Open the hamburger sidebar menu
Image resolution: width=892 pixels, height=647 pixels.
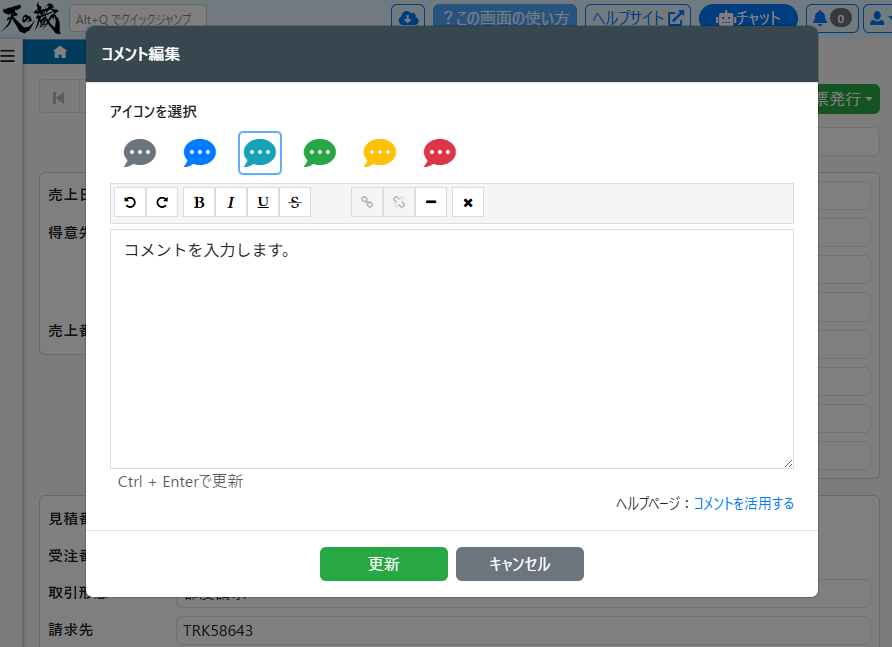8,56
